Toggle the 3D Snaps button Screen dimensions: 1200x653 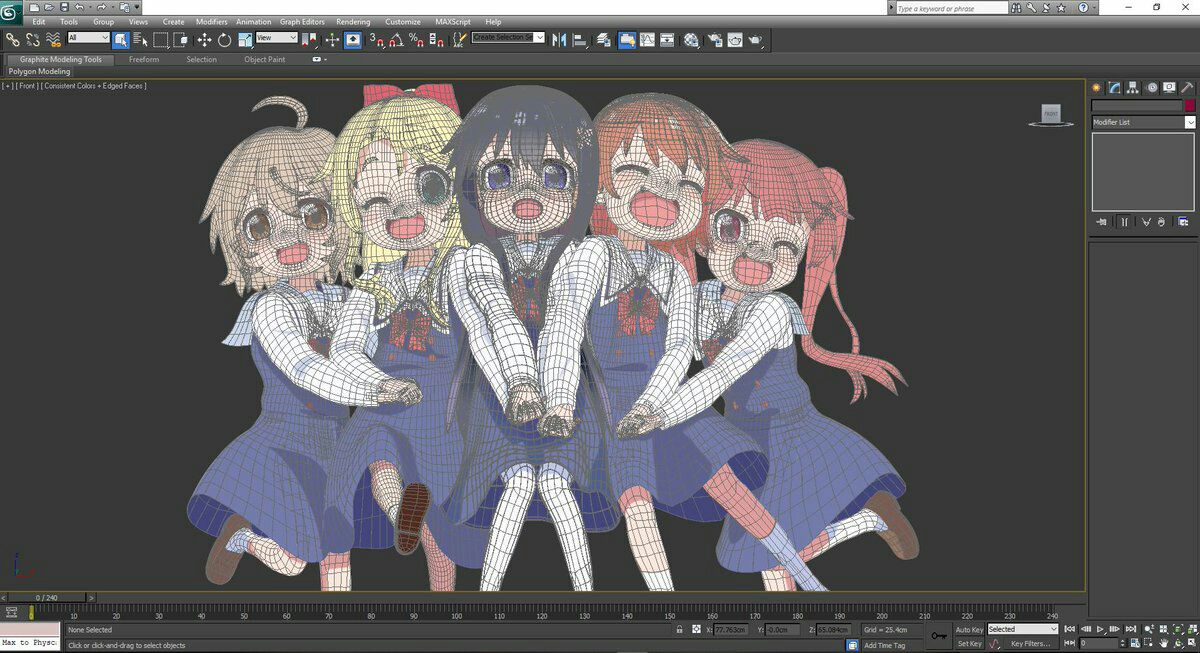378,40
